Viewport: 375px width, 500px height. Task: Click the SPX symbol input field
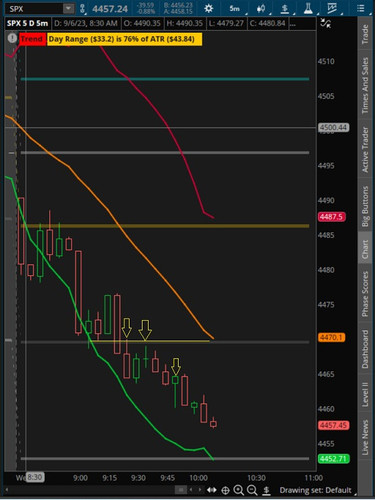[x=34, y=8]
